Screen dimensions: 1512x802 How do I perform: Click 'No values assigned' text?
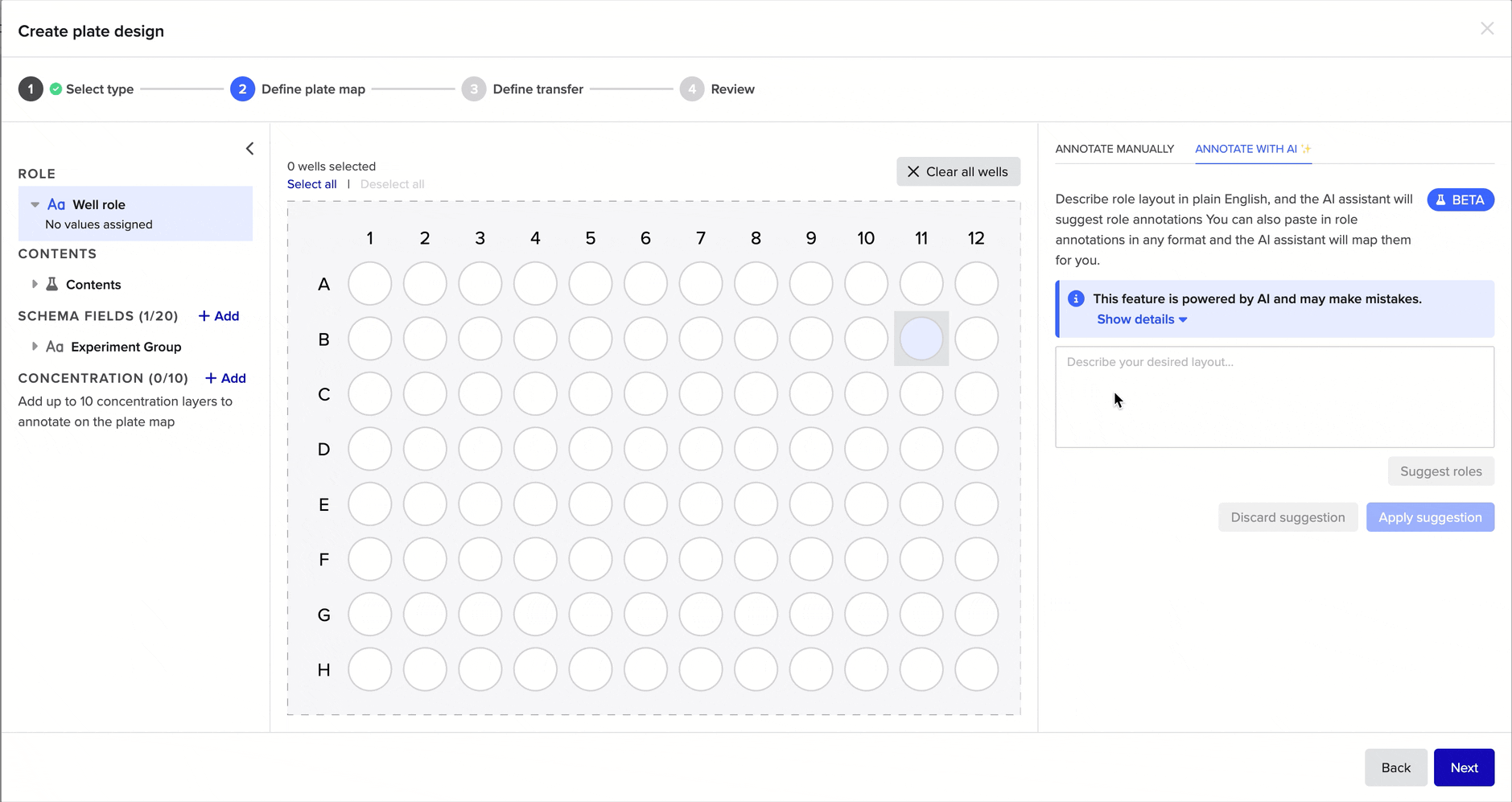coord(99,224)
